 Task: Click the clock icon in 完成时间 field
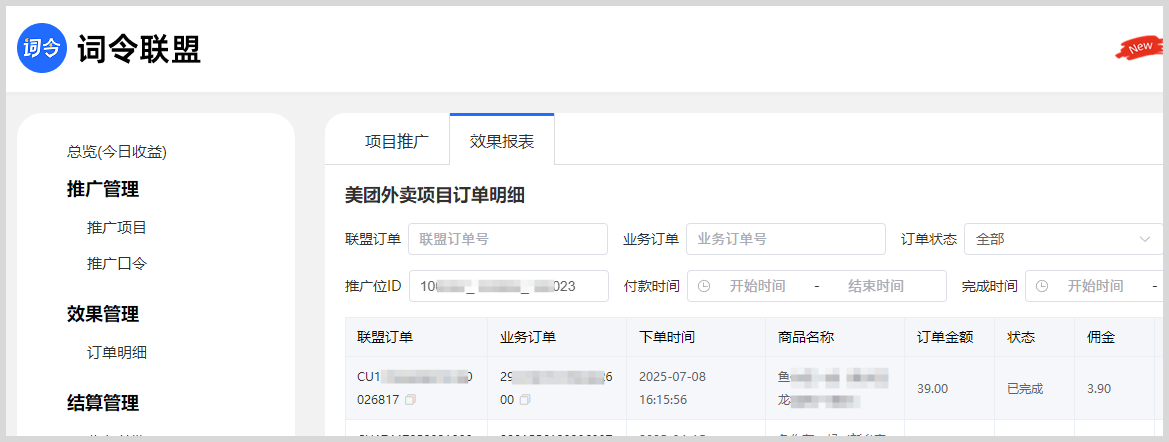pyautogui.click(x=1042, y=285)
